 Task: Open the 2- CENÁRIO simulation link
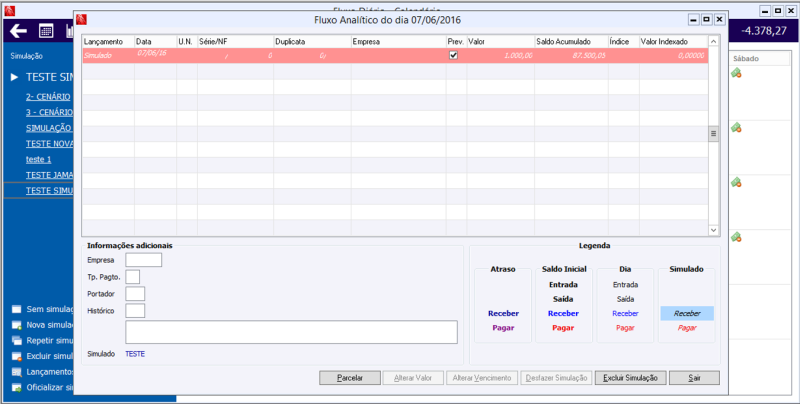[48, 96]
